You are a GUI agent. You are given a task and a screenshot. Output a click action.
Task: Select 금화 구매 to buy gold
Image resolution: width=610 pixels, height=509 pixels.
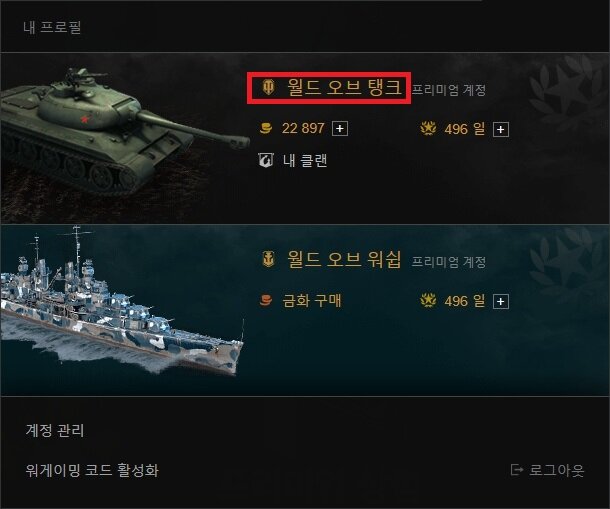(x=312, y=301)
